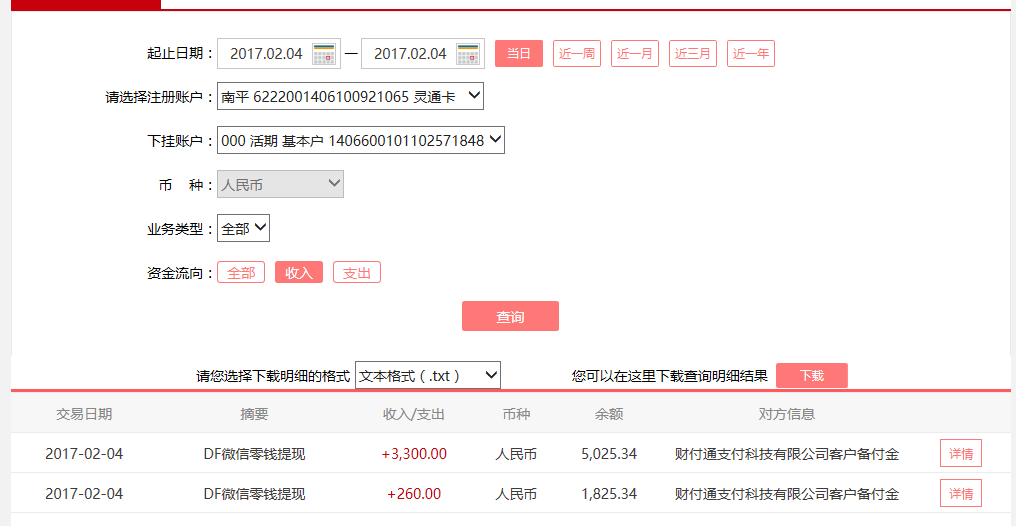This screenshot has width=1016, height=526.
Task: Expand the 下挂账户 sub-account dropdown
Action: pyautogui.click(x=361, y=141)
